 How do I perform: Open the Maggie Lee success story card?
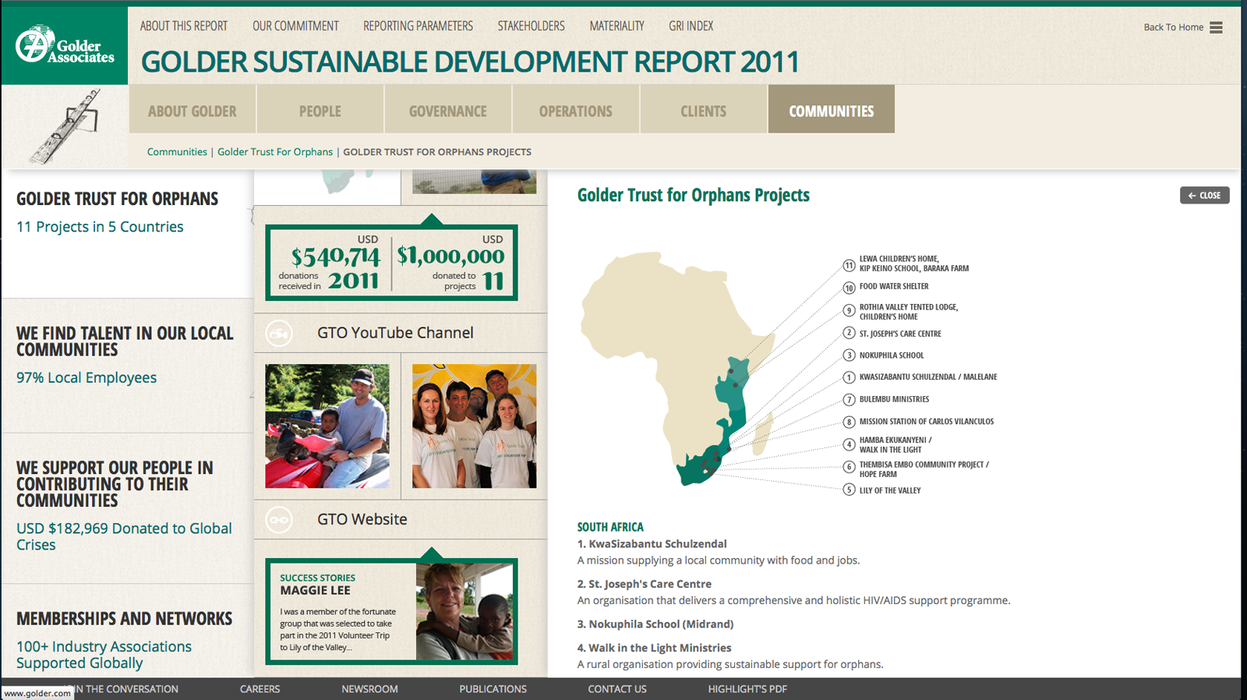point(391,611)
